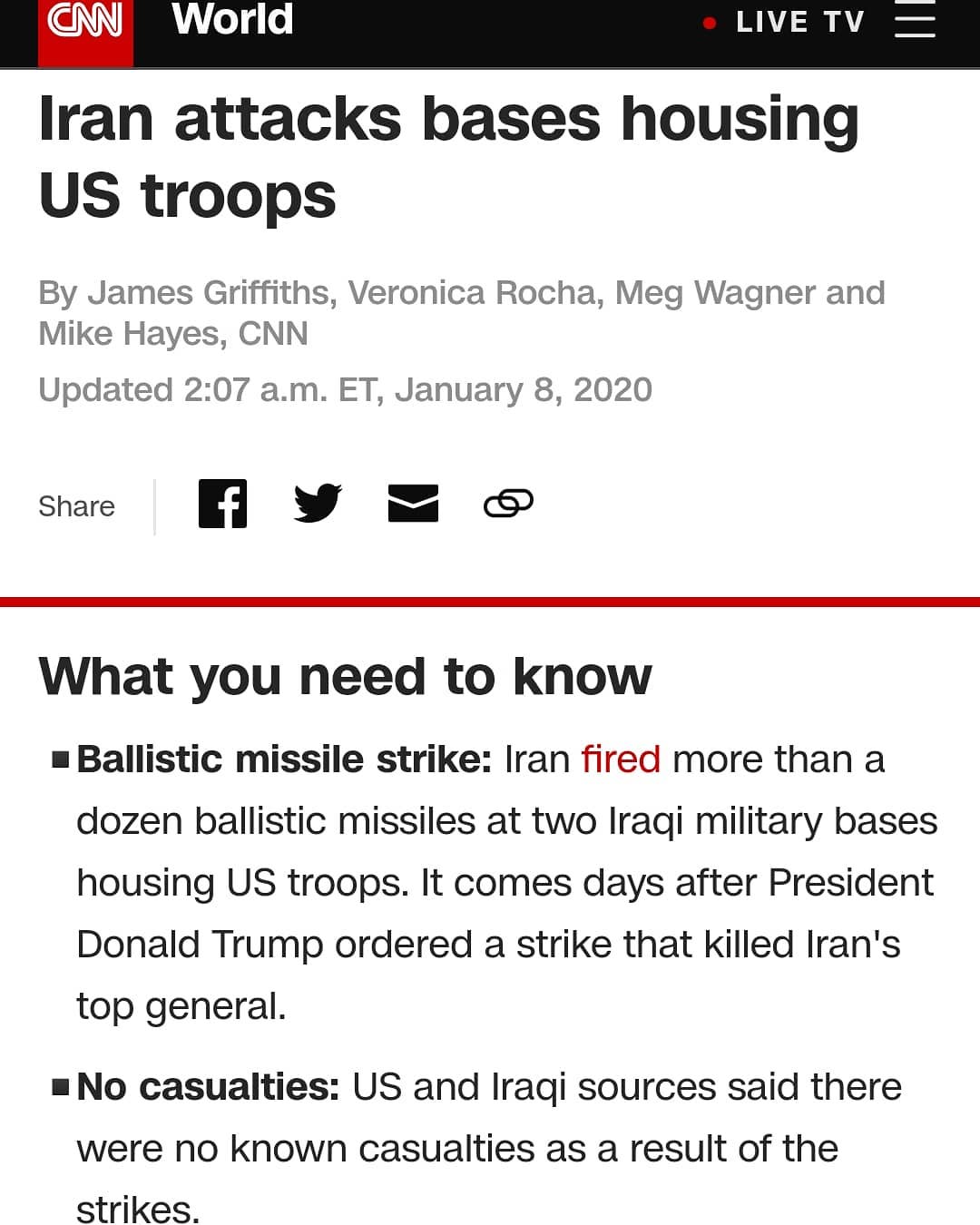Open the hamburger menu icon
Screen dimensions: 980x1225
(x=914, y=19)
